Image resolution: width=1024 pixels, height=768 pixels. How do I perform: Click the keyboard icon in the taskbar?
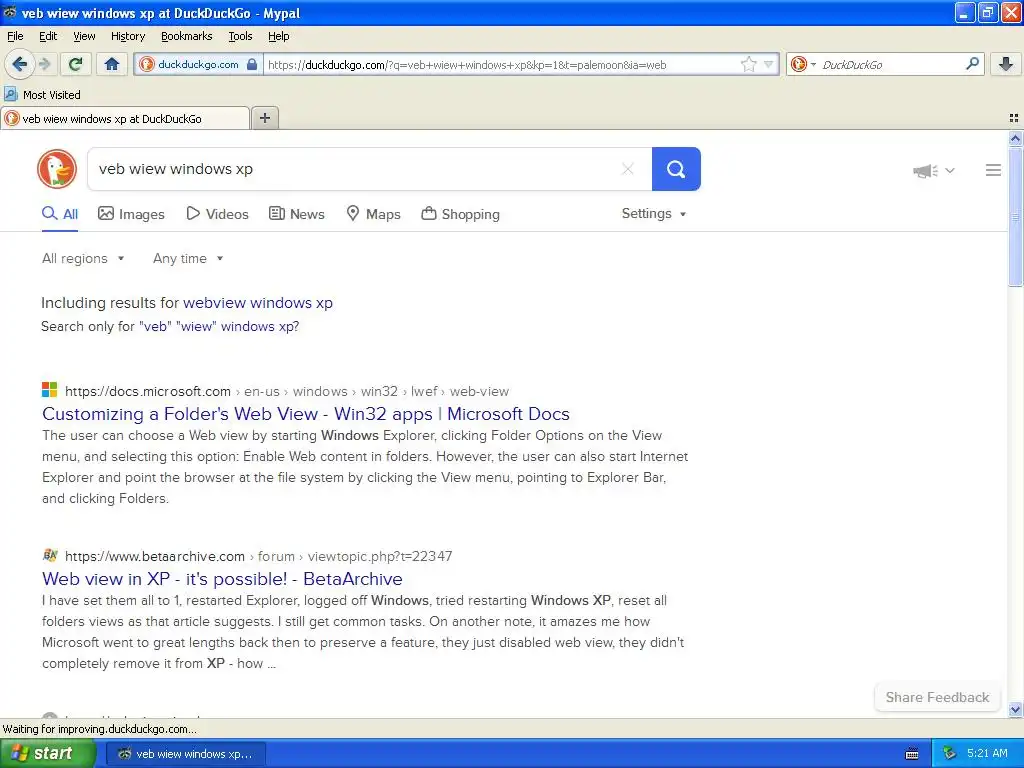tap(912, 754)
